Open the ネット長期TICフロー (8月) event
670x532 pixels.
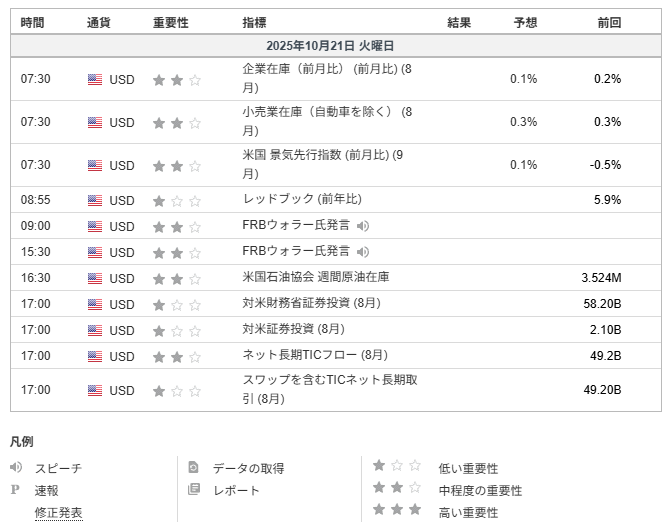[x=315, y=356]
